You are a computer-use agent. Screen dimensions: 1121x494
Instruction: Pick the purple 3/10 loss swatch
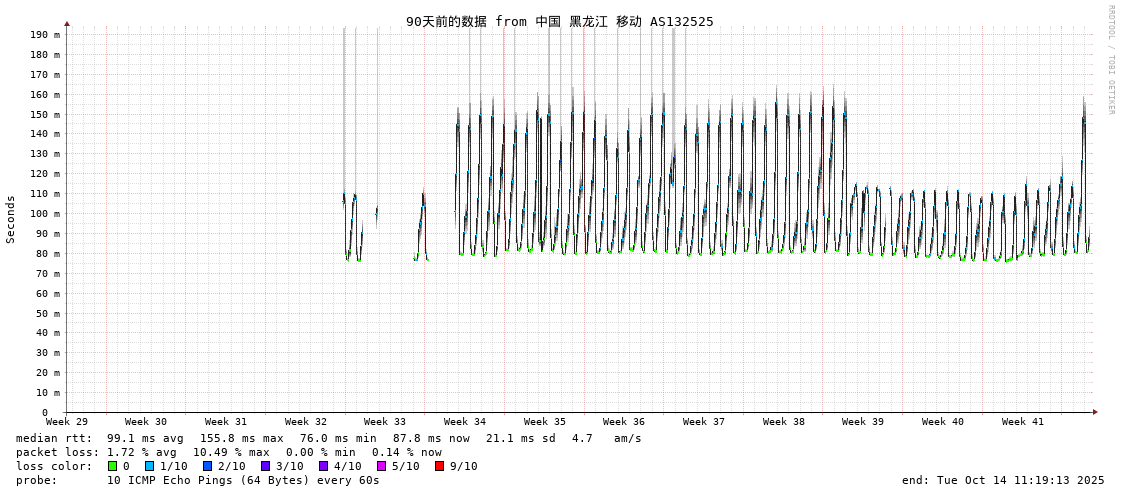coord(265,466)
